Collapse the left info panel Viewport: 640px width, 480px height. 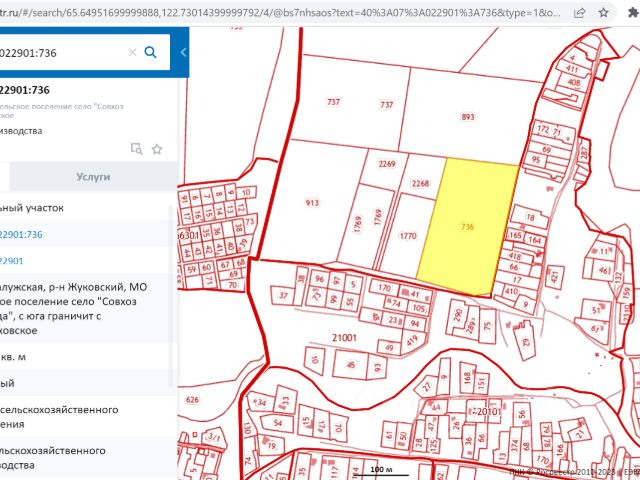pos(183,52)
